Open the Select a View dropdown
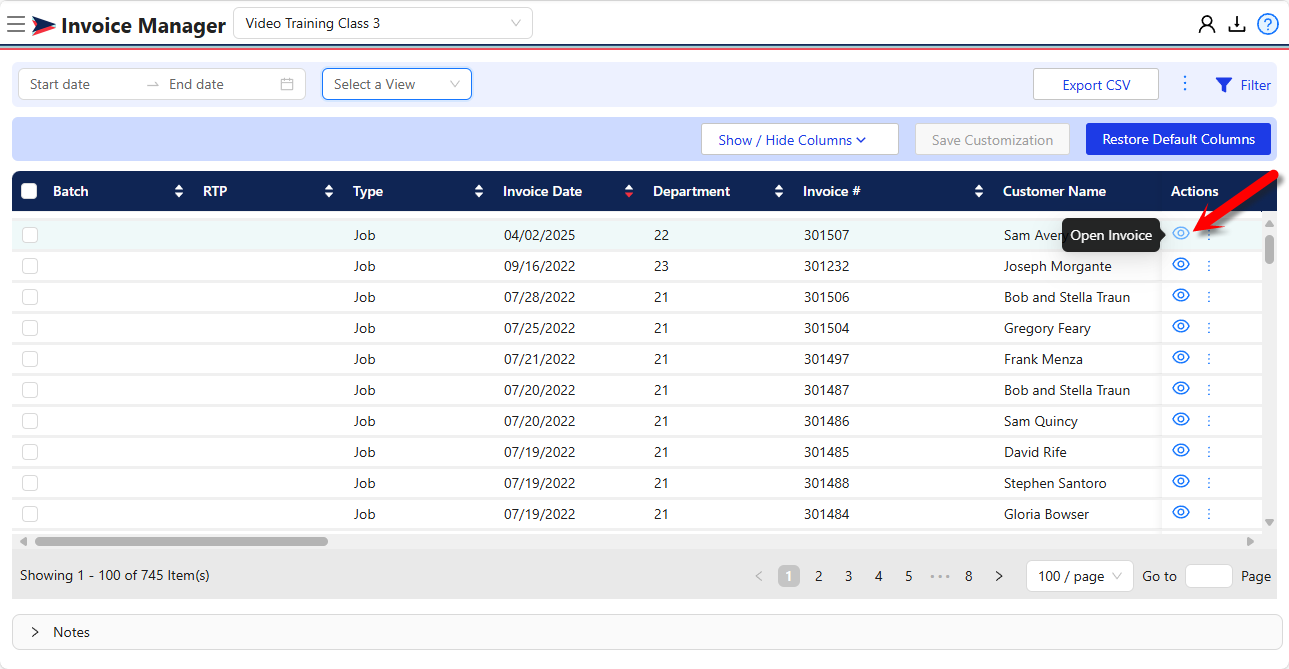 click(397, 84)
